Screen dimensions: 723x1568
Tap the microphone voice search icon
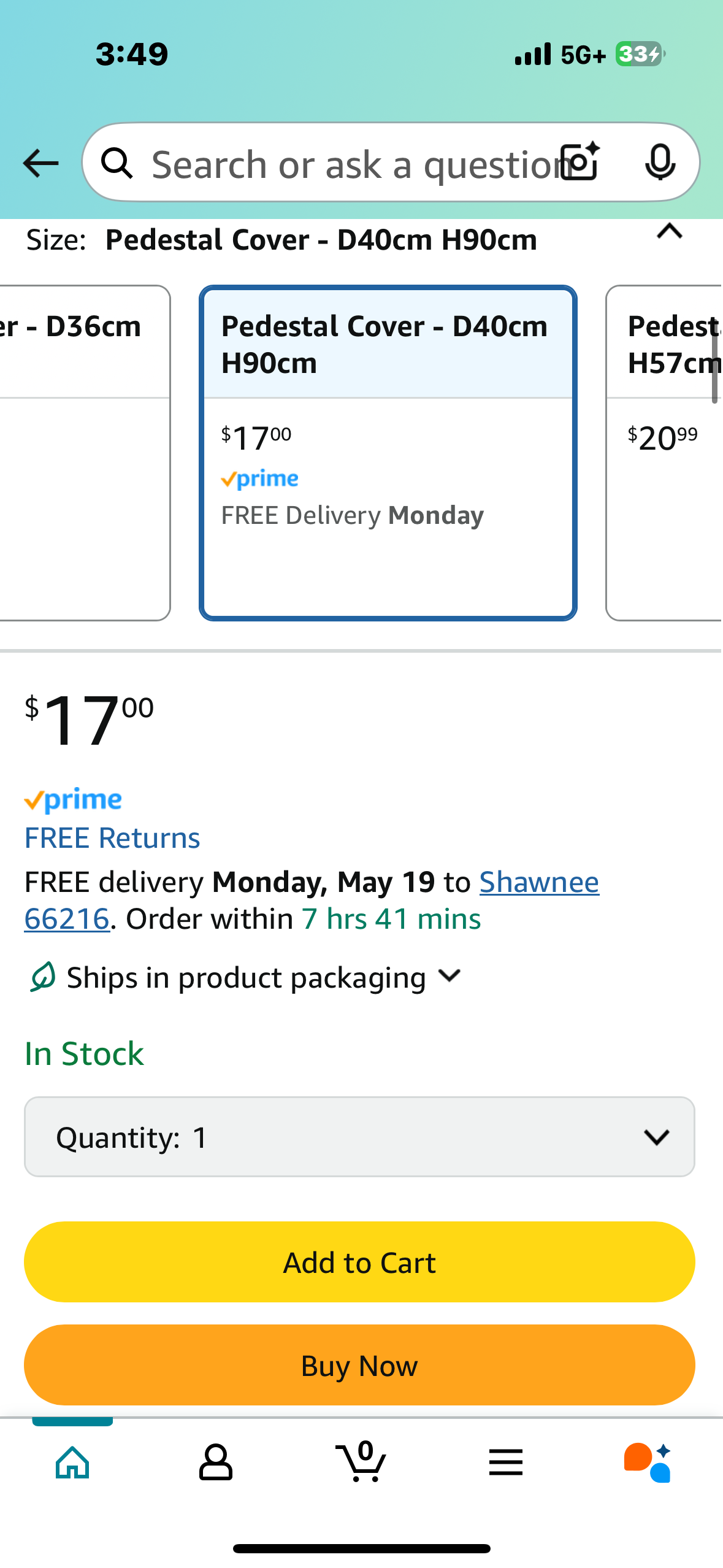(660, 163)
